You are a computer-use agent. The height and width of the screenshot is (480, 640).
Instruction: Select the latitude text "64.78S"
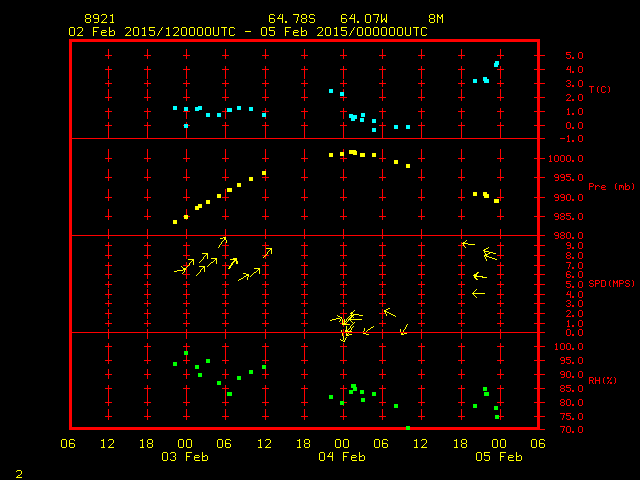pos(291,19)
